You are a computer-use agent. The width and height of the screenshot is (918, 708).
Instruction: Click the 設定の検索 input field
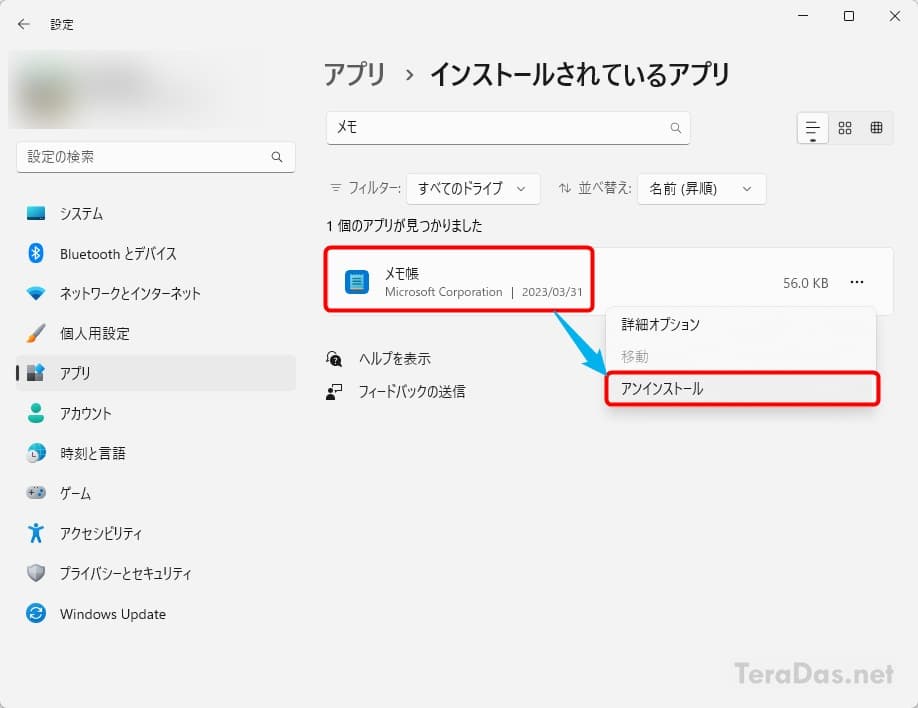point(156,157)
